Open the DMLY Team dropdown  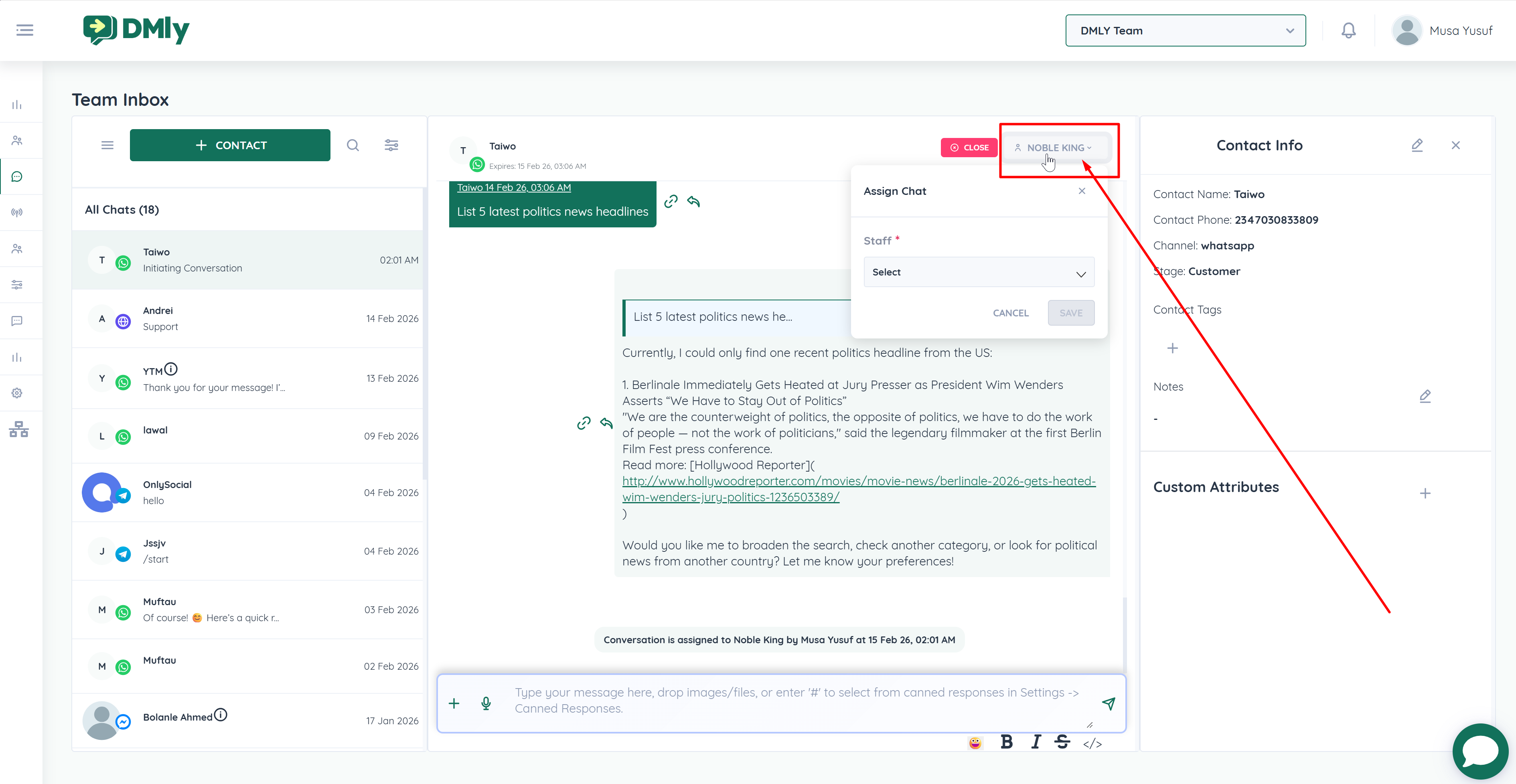click(x=1185, y=30)
